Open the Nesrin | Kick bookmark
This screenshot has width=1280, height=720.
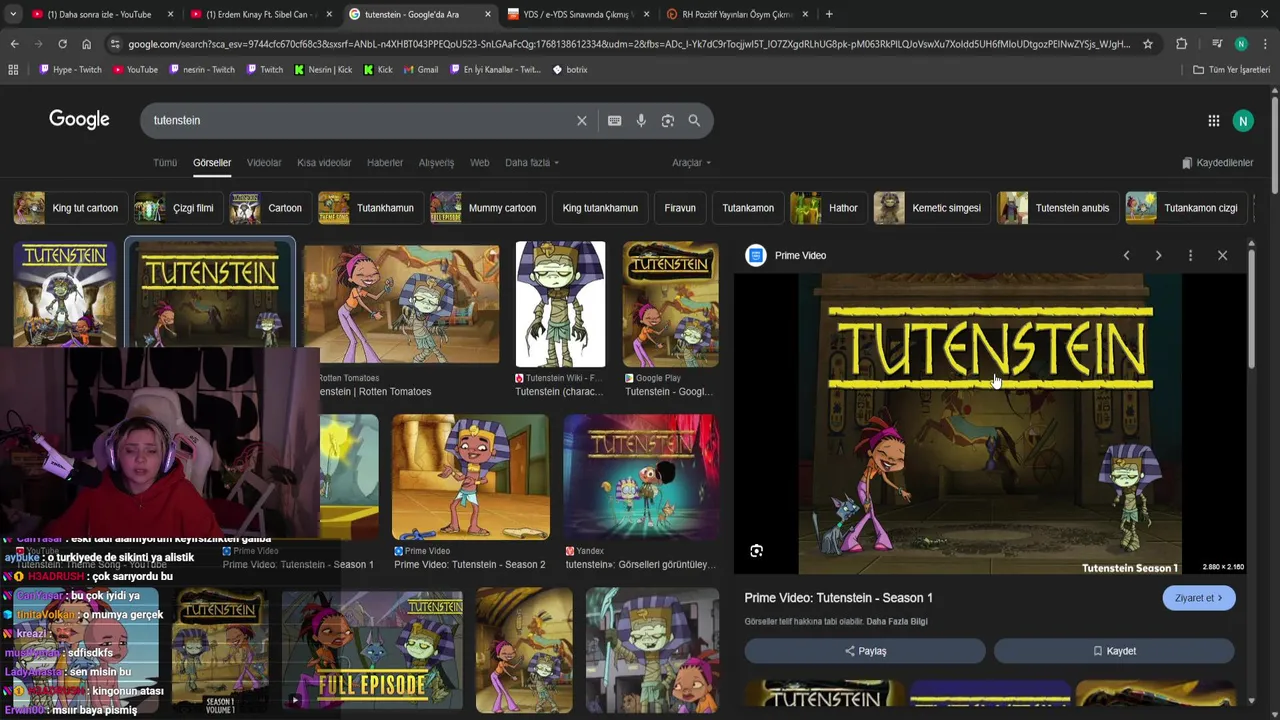(x=323, y=70)
